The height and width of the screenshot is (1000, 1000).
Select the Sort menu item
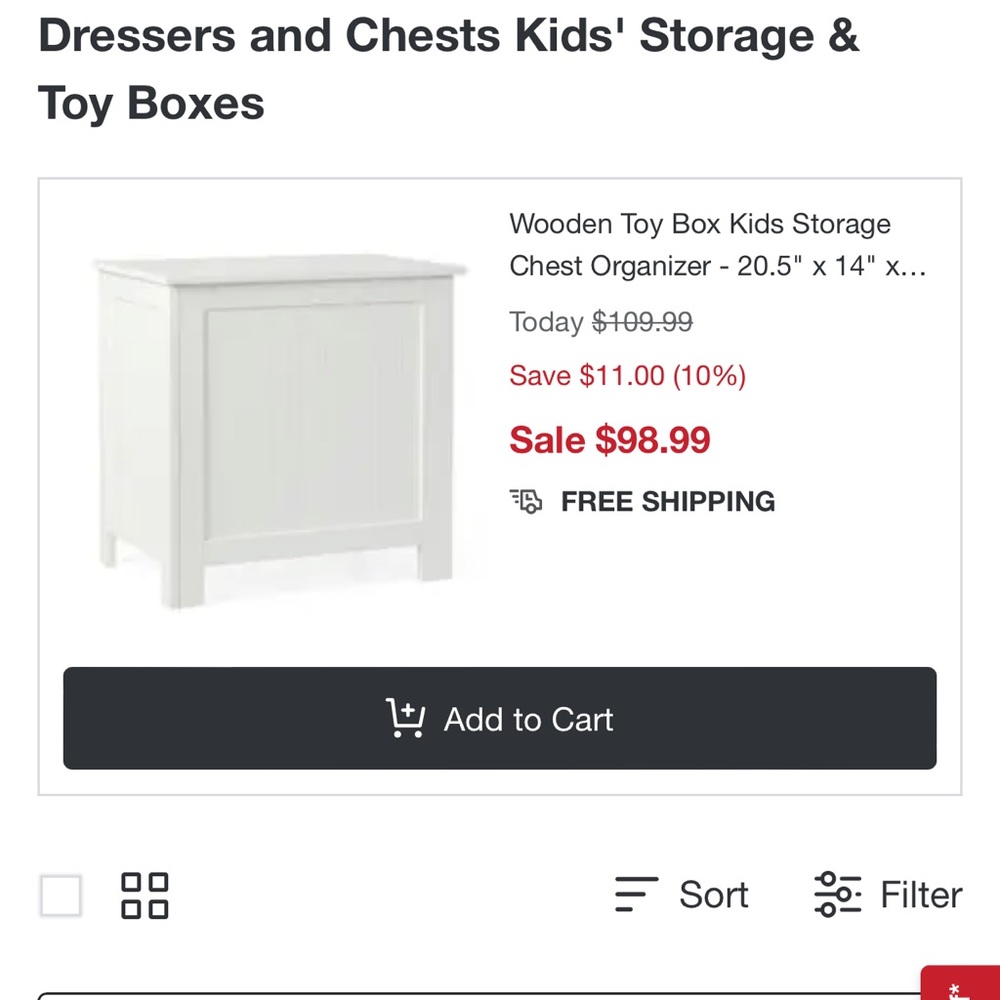(x=713, y=895)
